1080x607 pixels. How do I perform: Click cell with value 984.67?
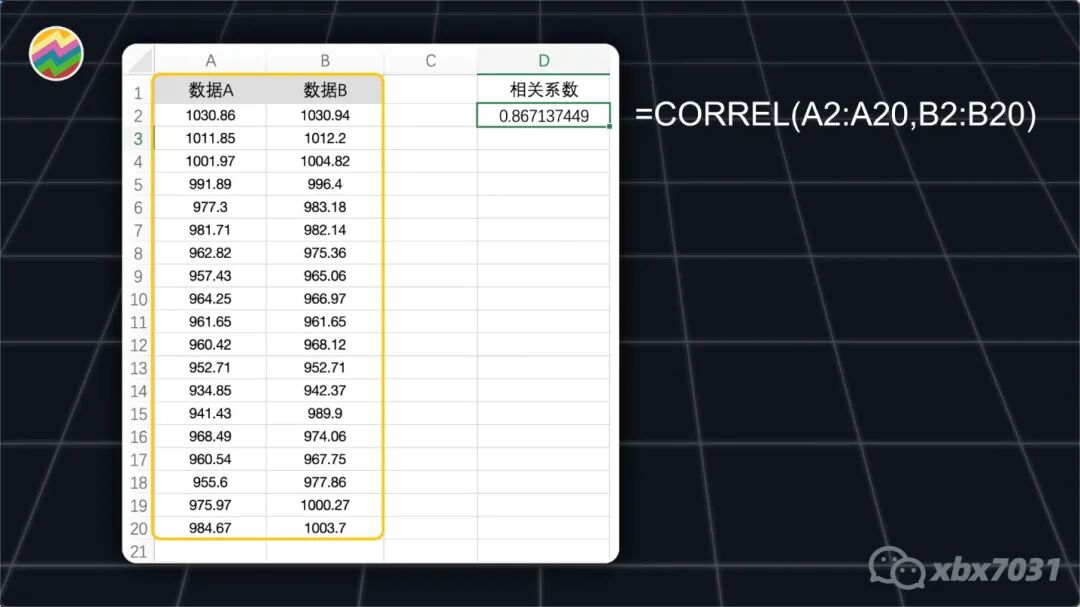210,528
